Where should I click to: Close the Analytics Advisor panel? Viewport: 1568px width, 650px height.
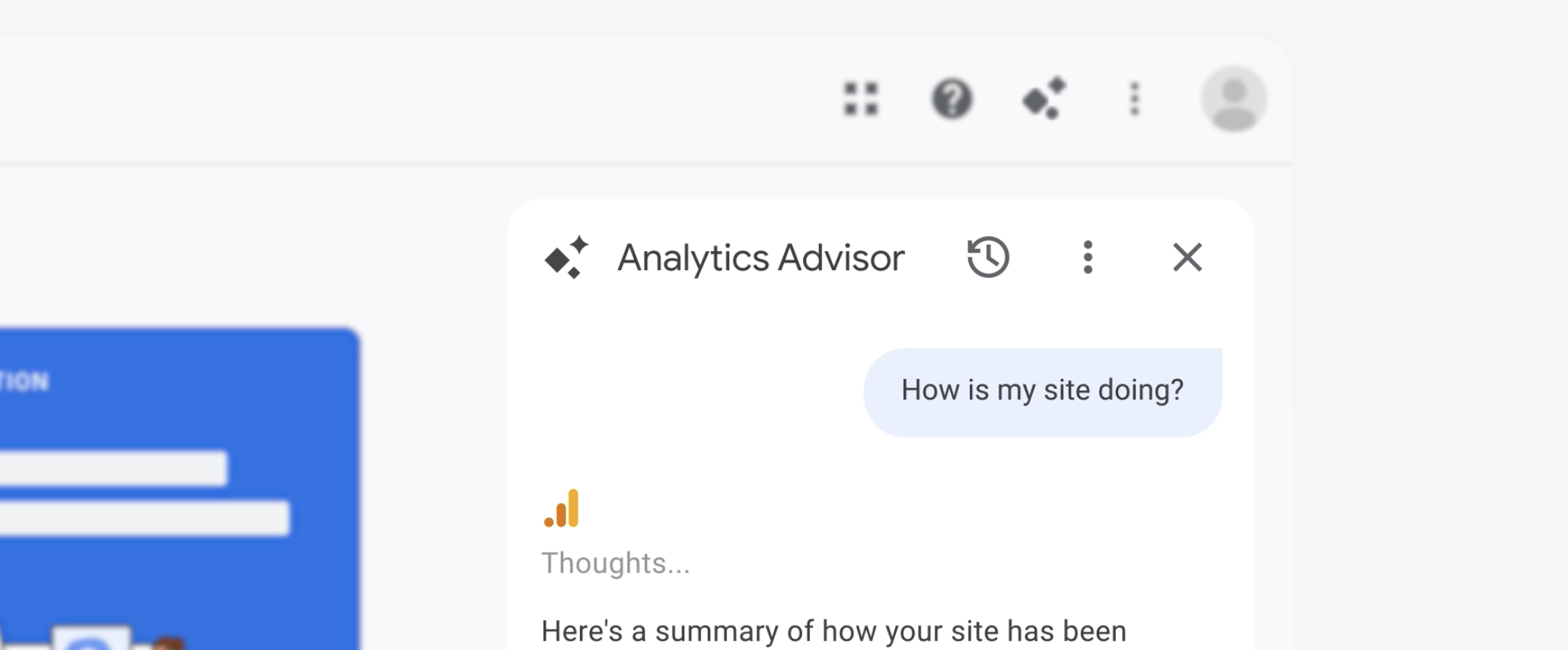[1187, 257]
